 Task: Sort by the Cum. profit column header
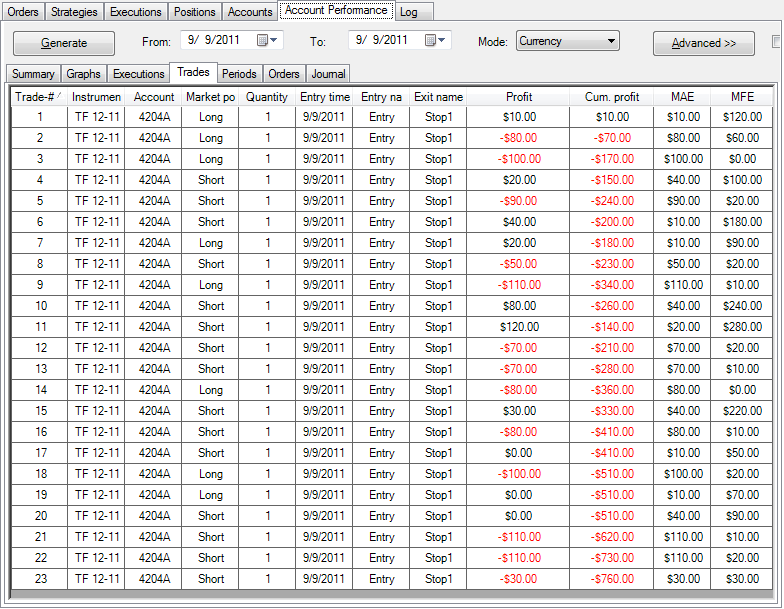tap(611, 97)
